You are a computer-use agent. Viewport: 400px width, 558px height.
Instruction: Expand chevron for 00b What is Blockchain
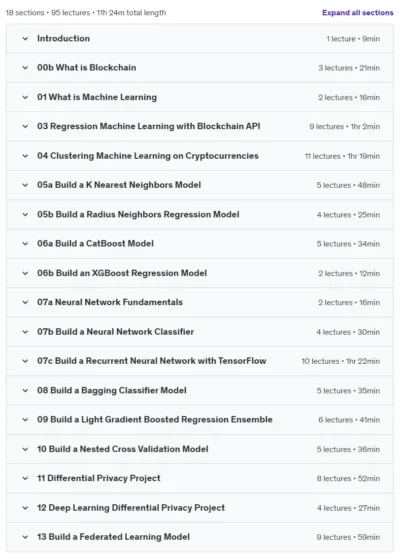click(25, 68)
